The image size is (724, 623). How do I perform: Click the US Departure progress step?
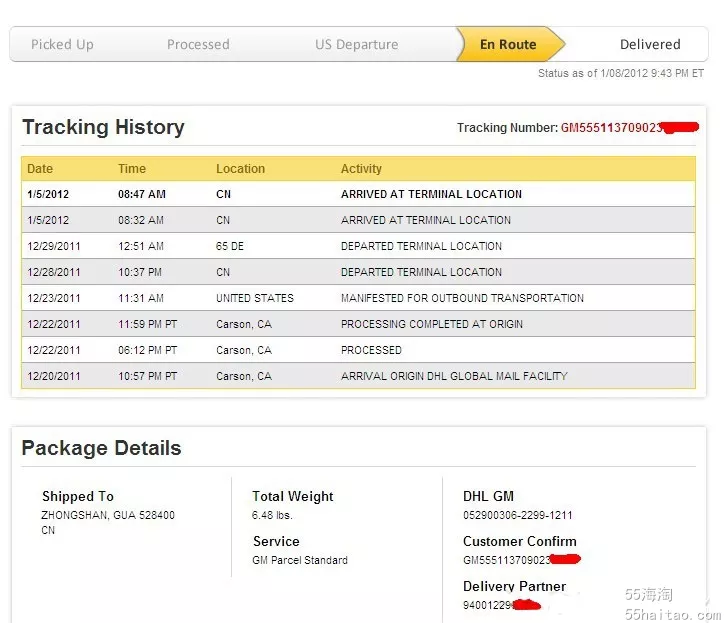[x=356, y=44]
